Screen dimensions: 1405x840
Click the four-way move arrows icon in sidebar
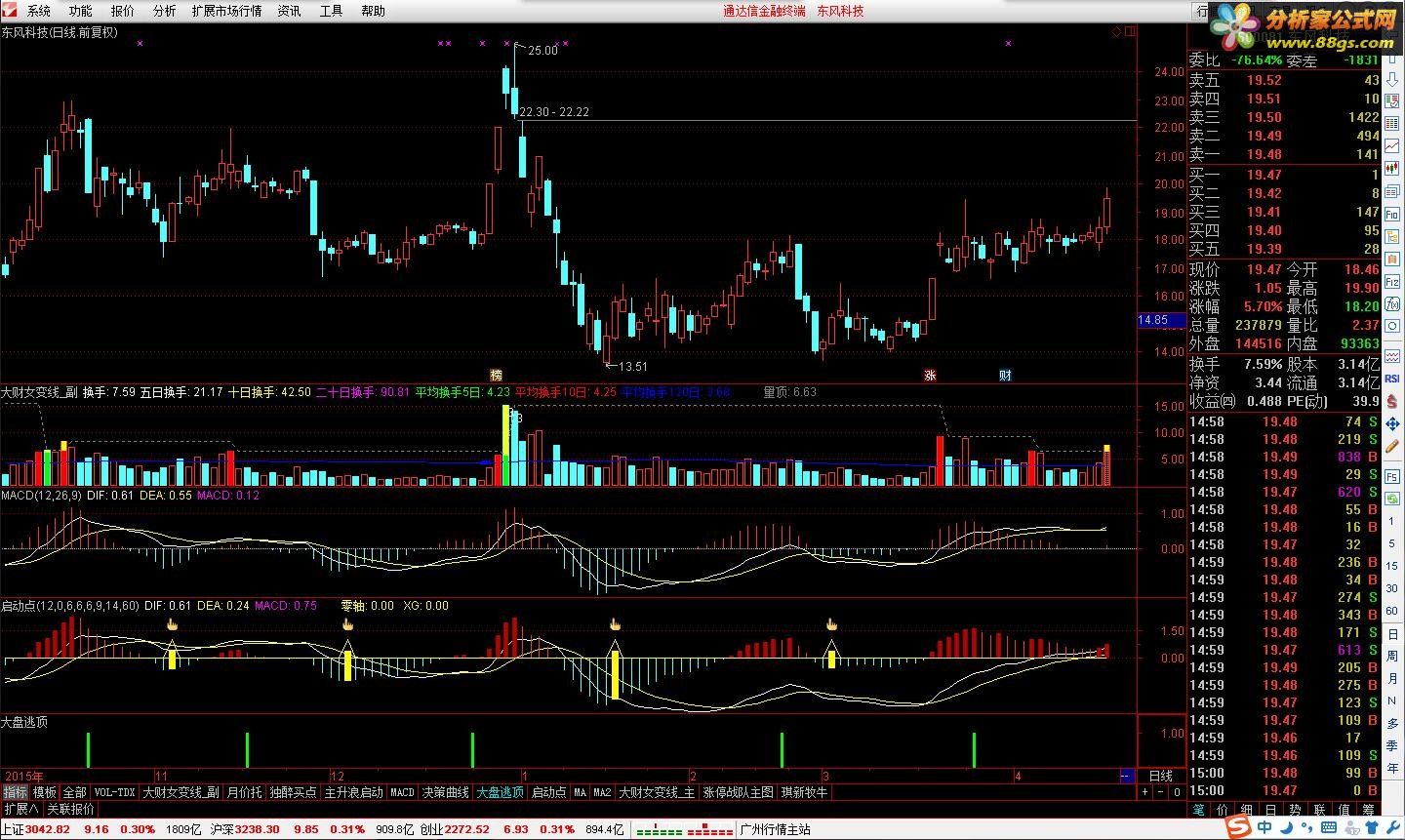(x=1392, y=423)
